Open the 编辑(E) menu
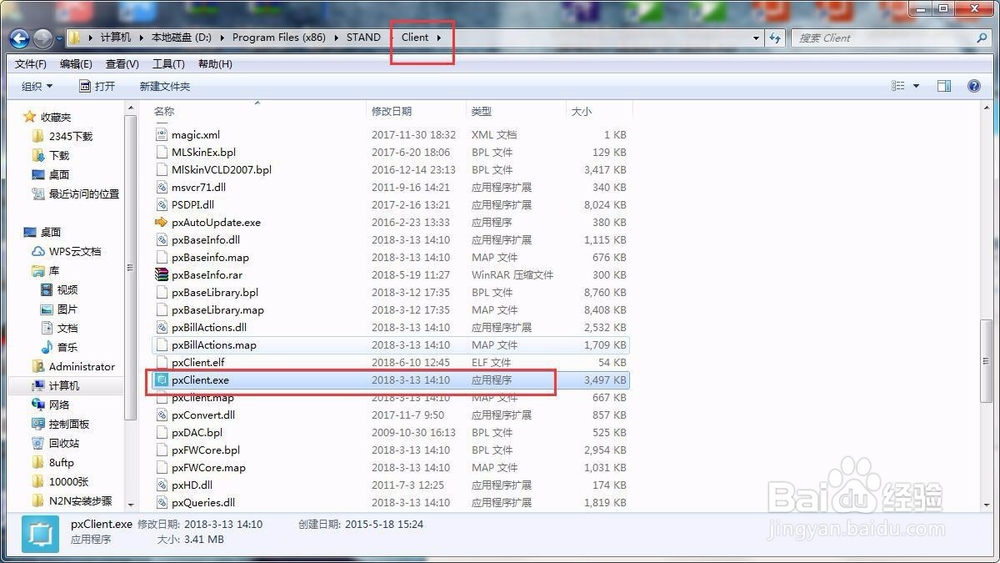 [x=76, y=64]
